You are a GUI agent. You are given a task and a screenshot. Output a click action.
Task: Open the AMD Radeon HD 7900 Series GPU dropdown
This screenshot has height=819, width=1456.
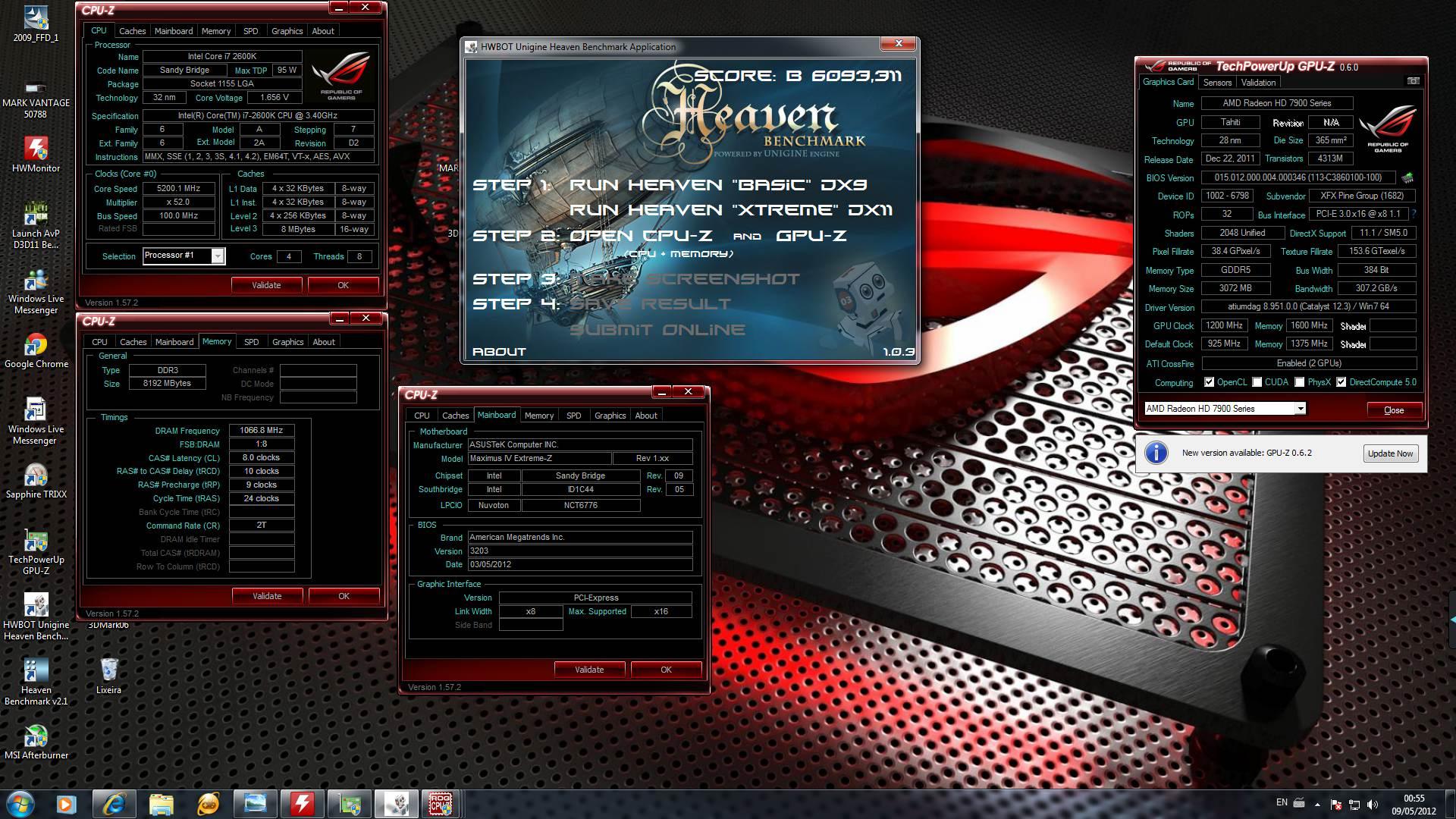point(1300,409)
